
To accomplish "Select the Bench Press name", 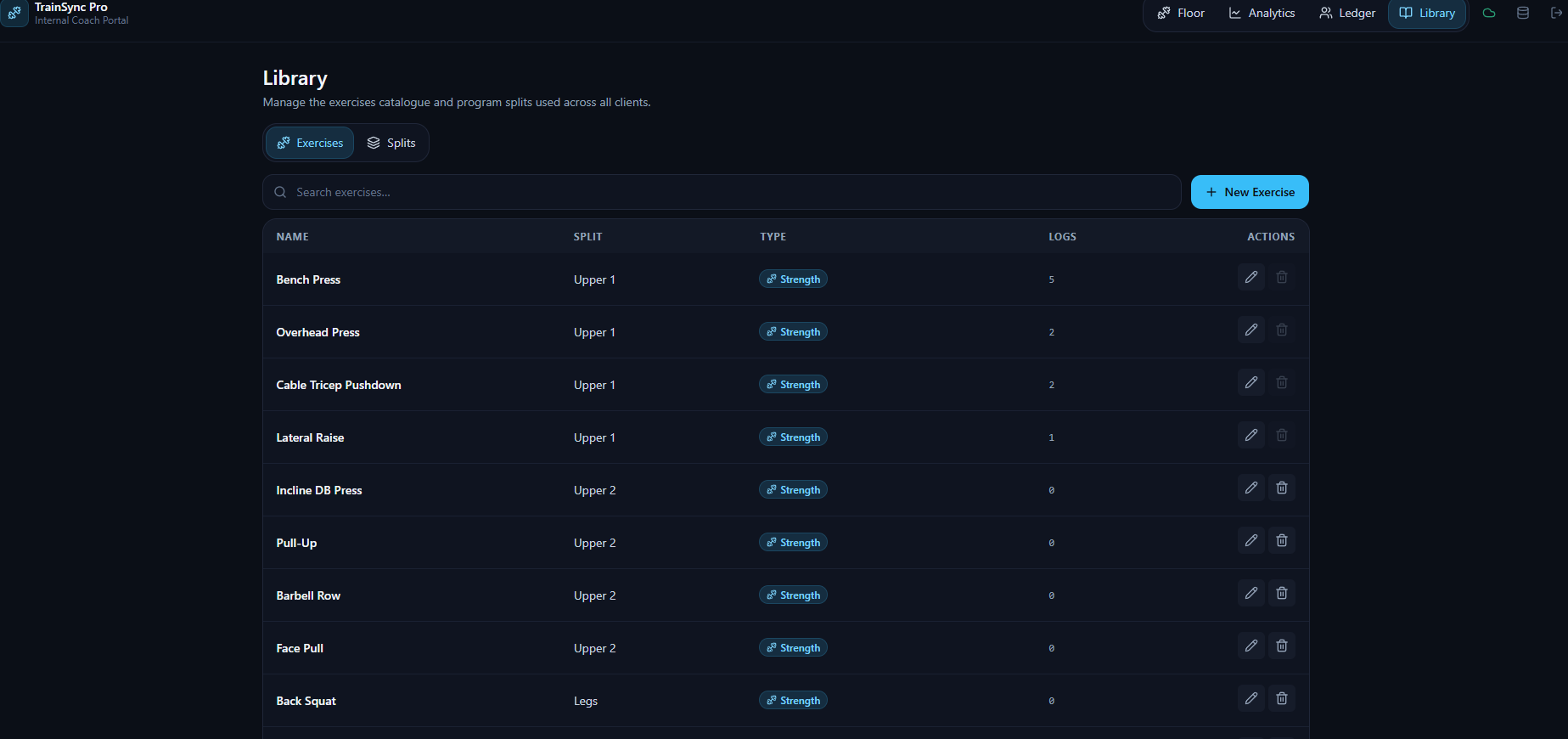I will (x=308, y=279).
